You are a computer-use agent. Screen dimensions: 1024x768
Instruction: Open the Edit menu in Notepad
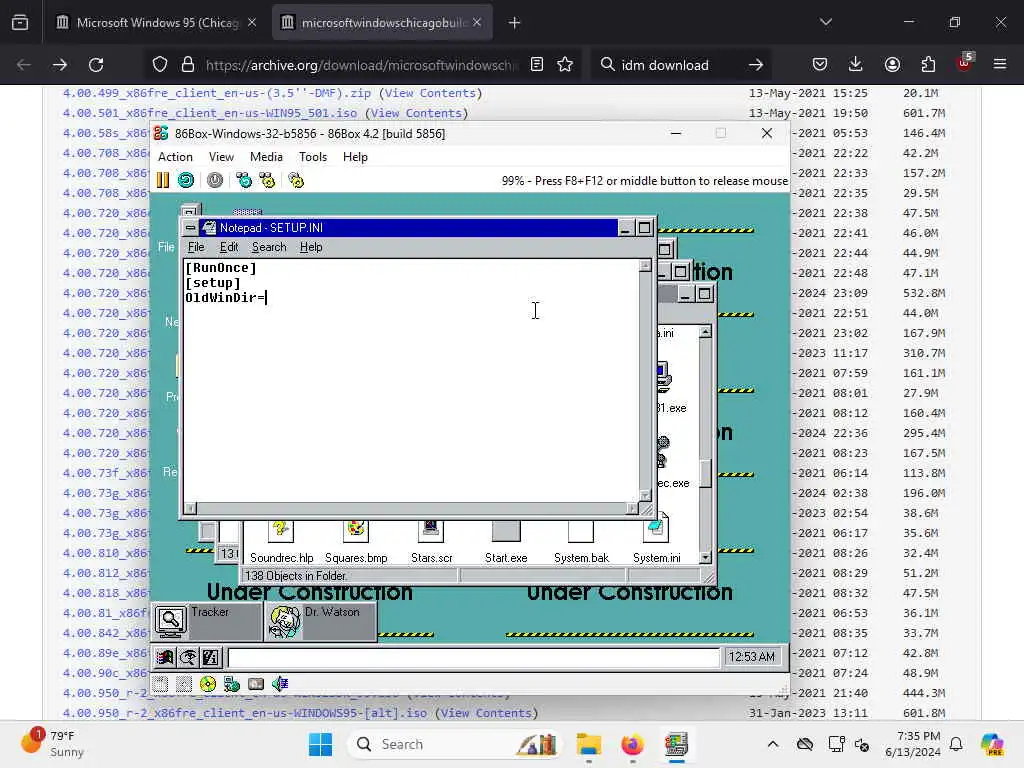click(x=229, y=247)
